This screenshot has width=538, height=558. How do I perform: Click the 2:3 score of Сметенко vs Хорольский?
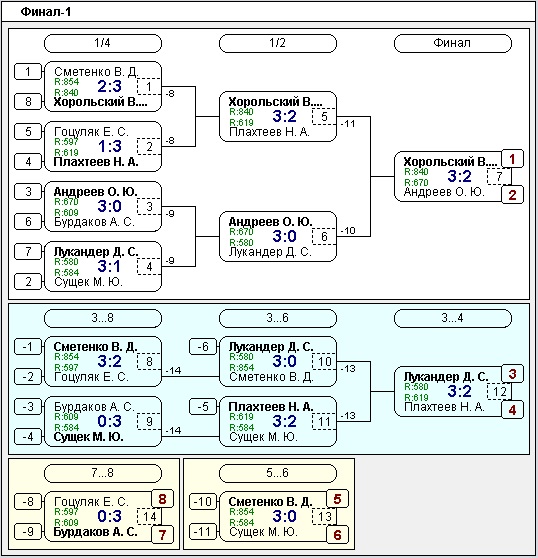click(110, 86)
